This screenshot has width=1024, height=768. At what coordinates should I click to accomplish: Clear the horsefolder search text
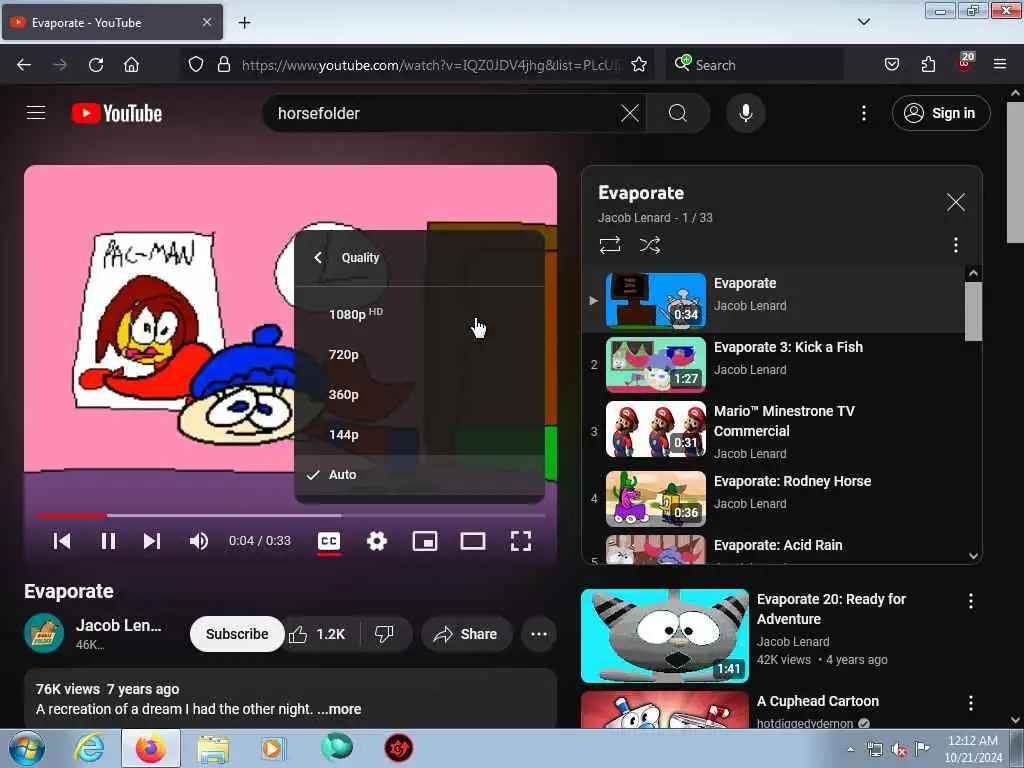(x=630, y=114)
